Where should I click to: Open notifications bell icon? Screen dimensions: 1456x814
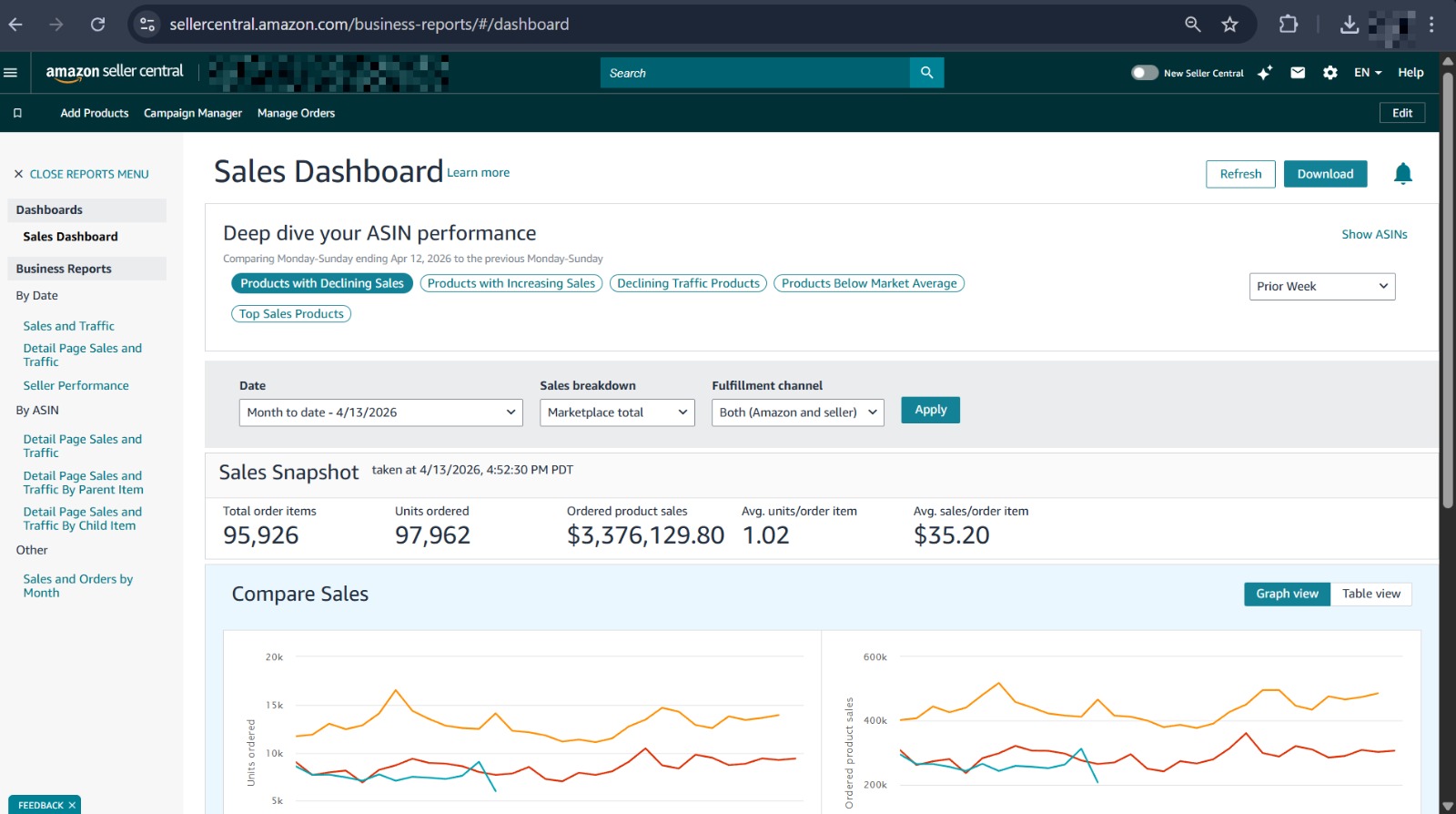coord(1402,174)
